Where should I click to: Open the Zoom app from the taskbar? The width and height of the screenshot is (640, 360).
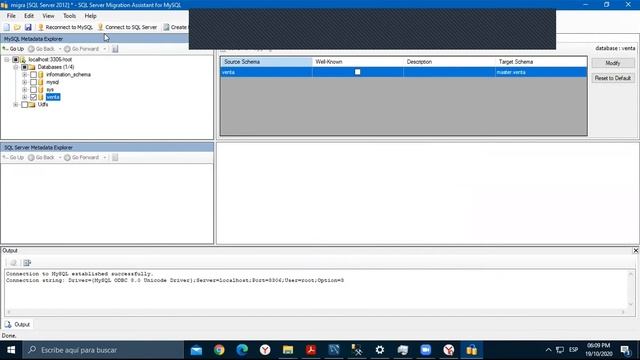tap(426, 350)
